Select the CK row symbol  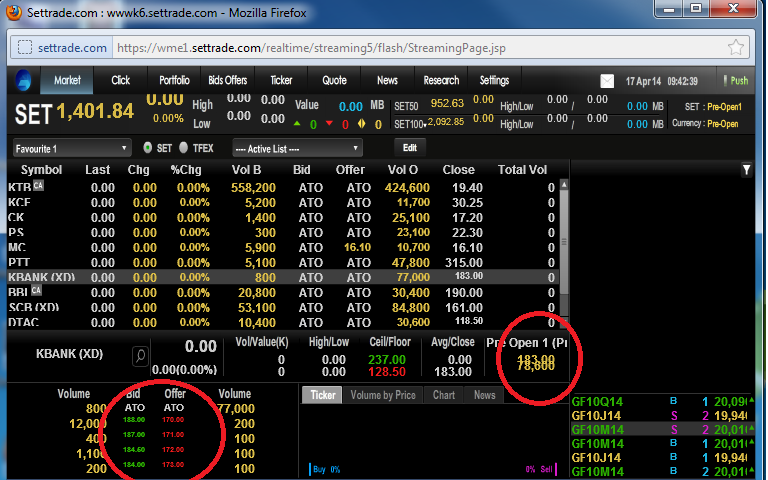[16, 217]
